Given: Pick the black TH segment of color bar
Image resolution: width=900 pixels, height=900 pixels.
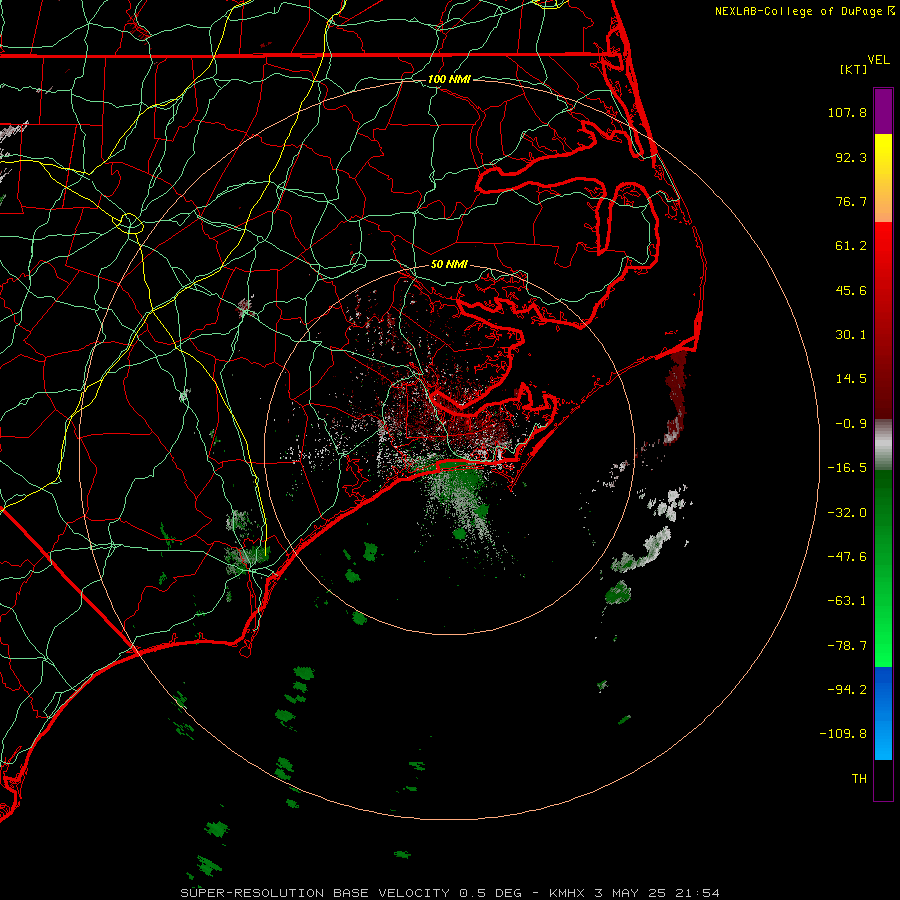Looking at the screenshot, I should click(883, 779).
